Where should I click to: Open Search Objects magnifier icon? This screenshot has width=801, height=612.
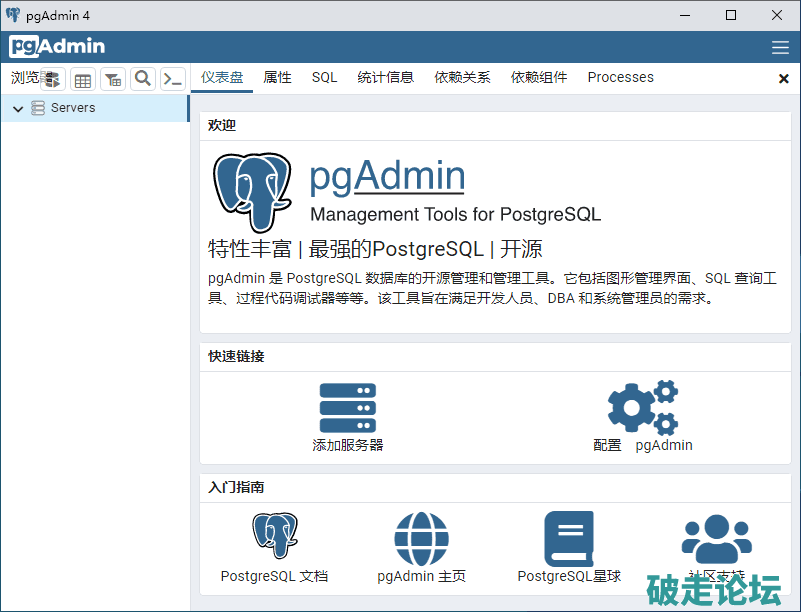click(x=143, y=79)
